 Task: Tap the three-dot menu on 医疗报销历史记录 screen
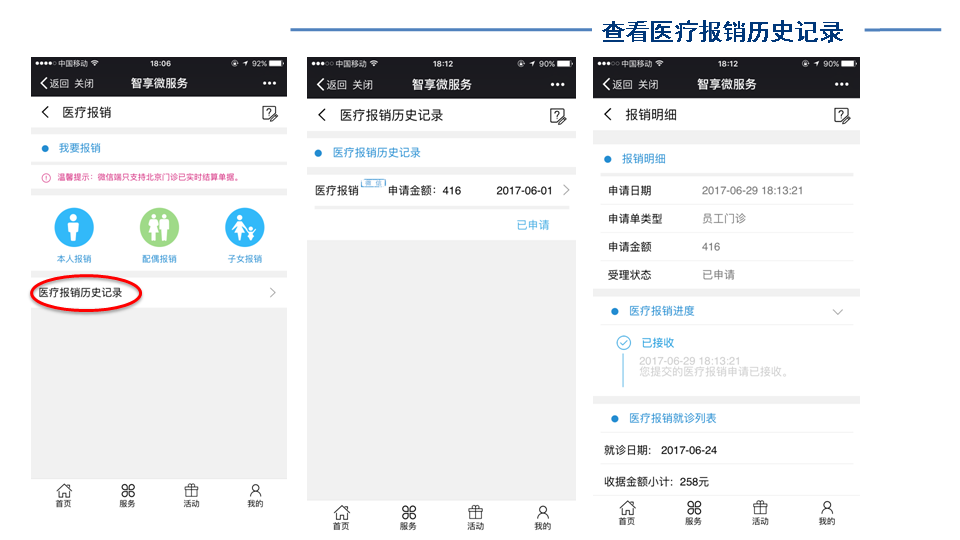[558, 85]
